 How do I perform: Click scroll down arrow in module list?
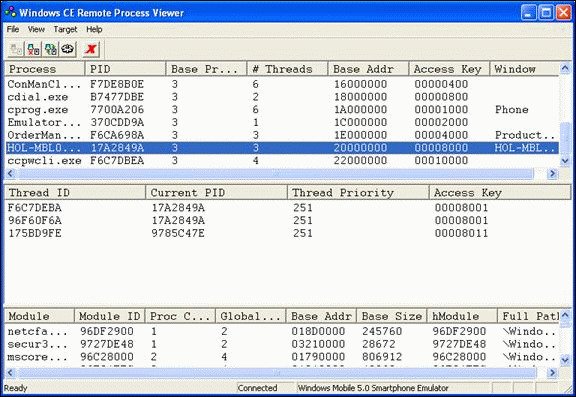click(565, 360)
